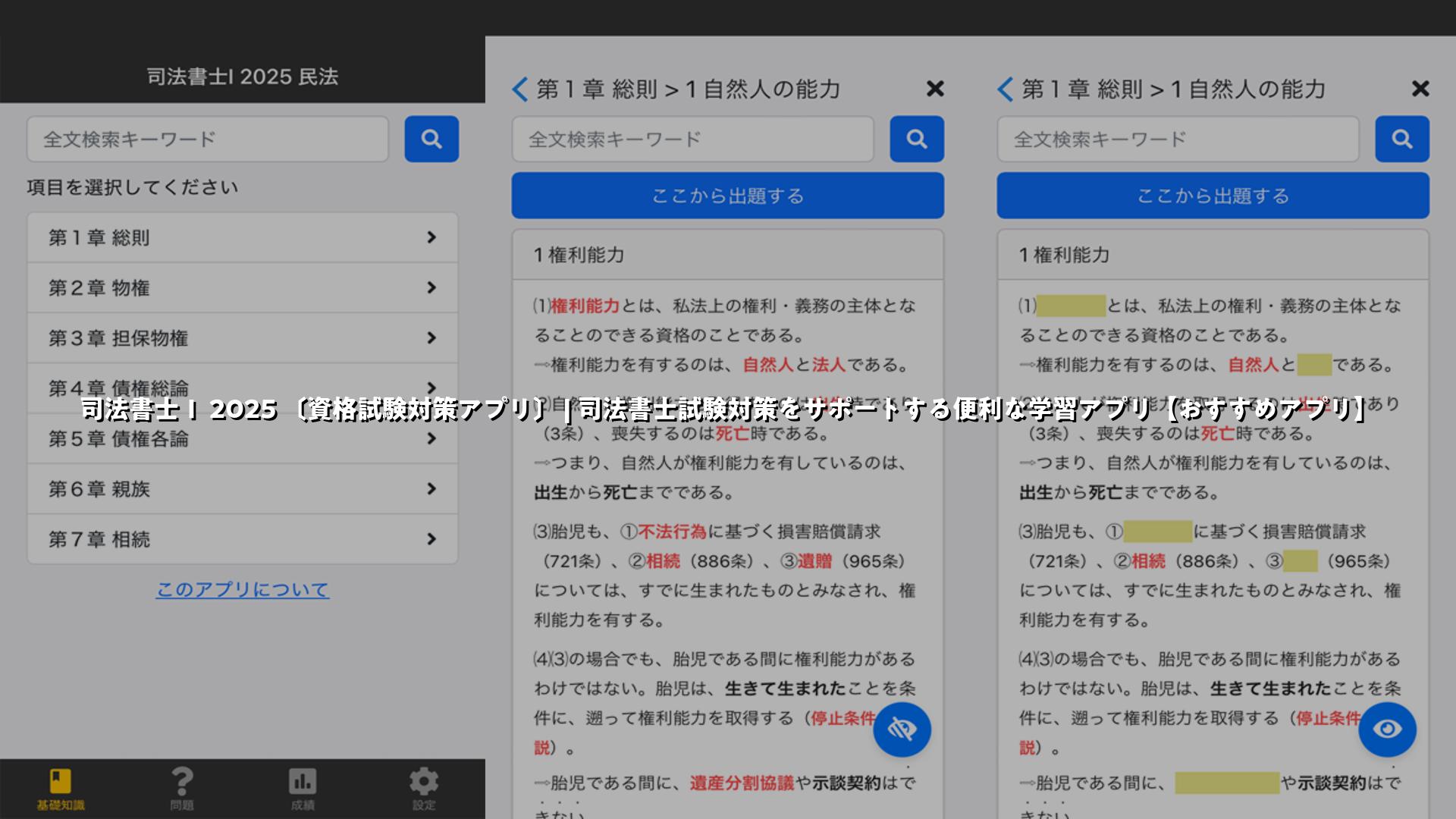Go back using middle panel back chevron

tap(519, 89)
